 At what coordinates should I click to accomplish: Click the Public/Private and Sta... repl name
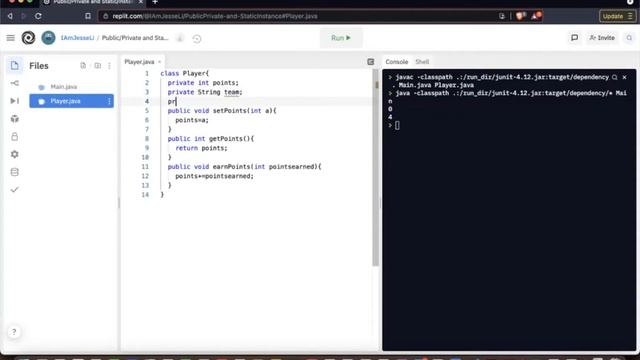click(x=135, y=38)
